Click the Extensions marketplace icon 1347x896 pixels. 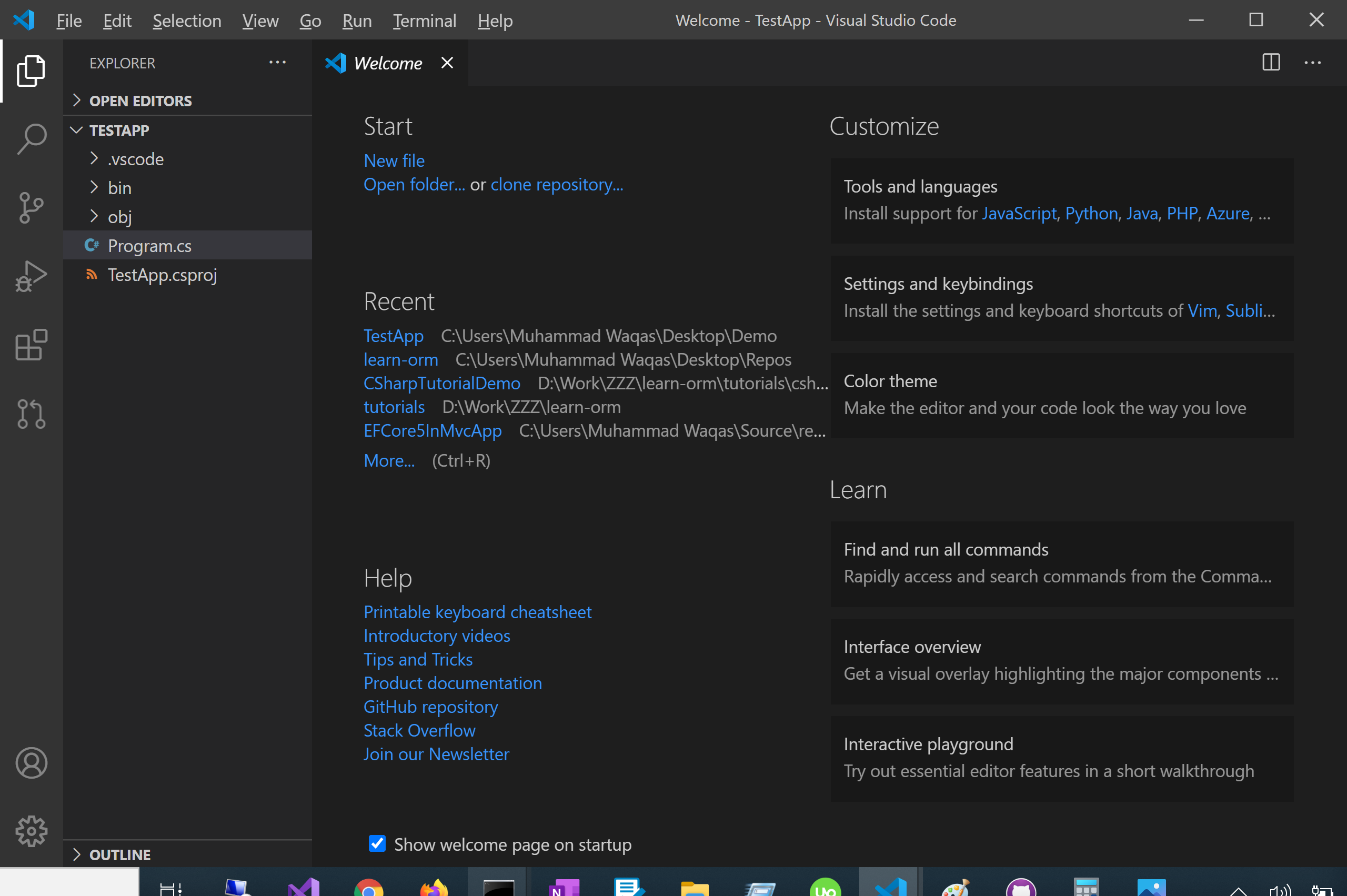[x=31, y=345]
